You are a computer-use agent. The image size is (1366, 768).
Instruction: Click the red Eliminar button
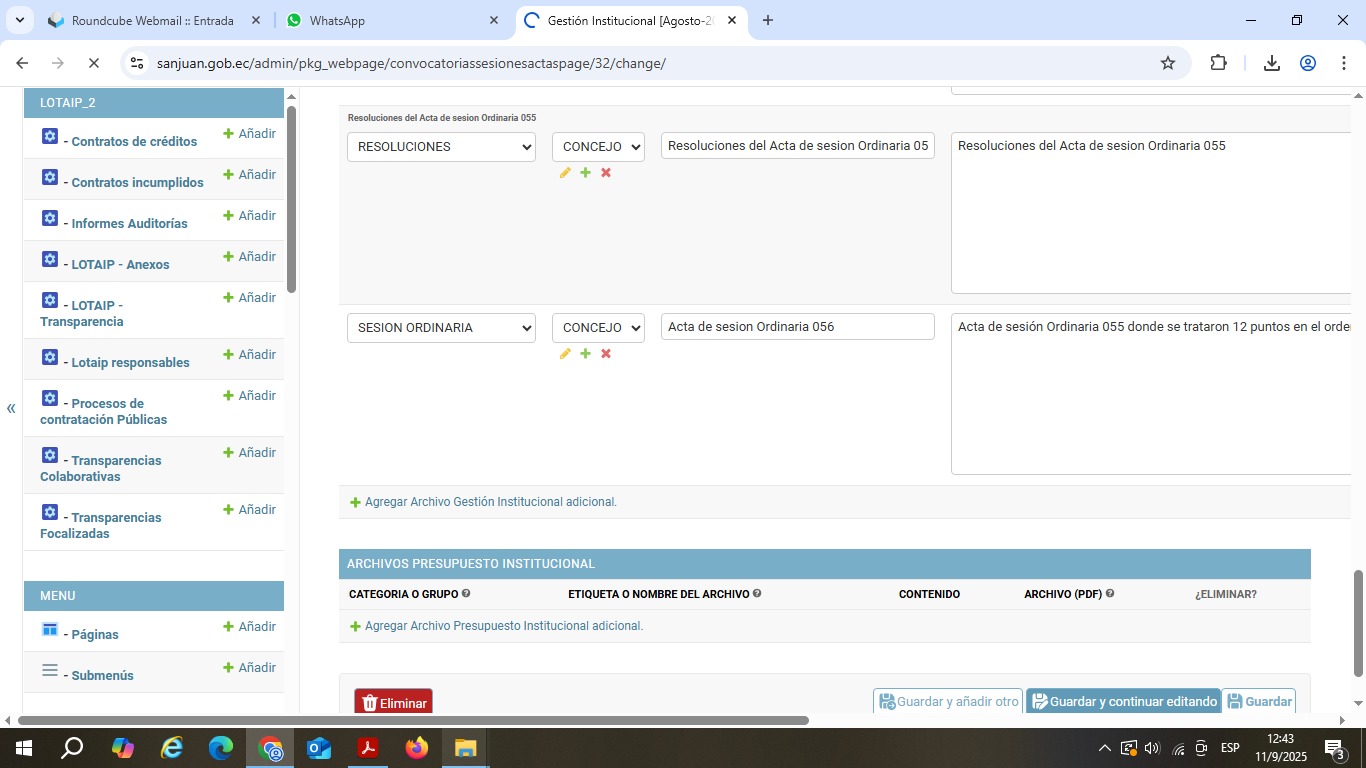coord(393,702)
